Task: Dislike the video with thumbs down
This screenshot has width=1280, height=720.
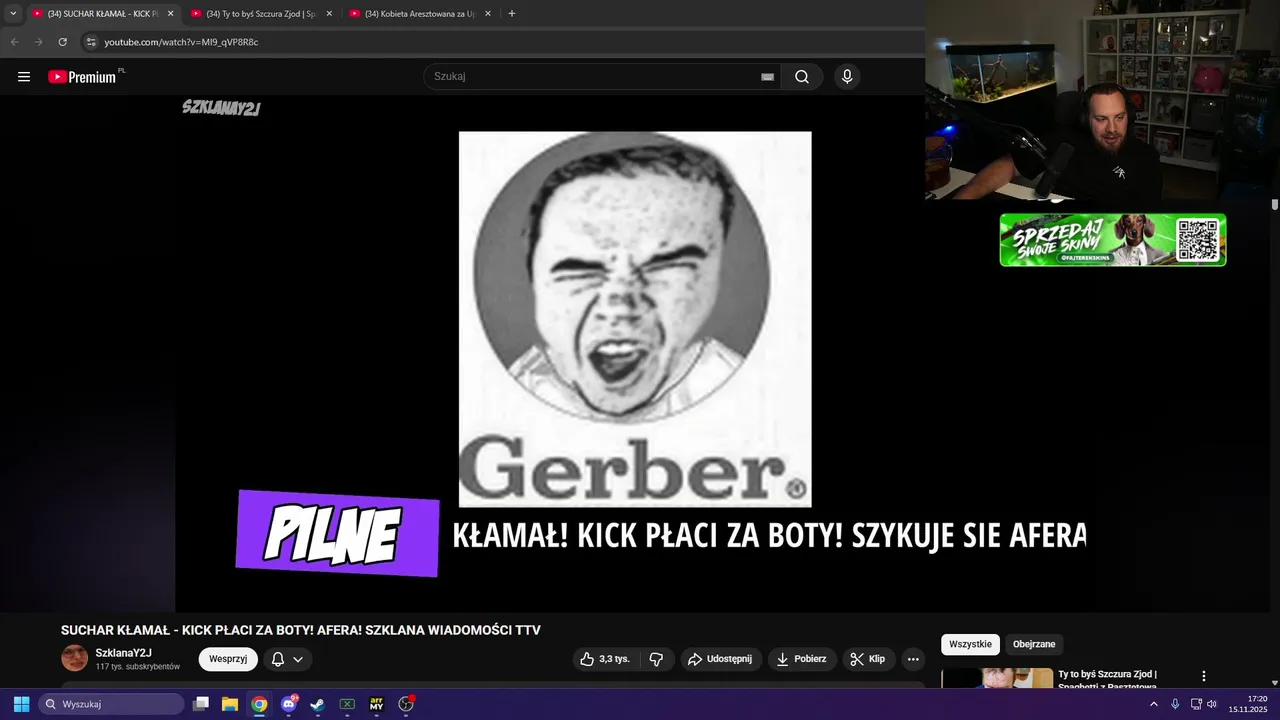Action: pyautogui.click(x=656, y=659)
